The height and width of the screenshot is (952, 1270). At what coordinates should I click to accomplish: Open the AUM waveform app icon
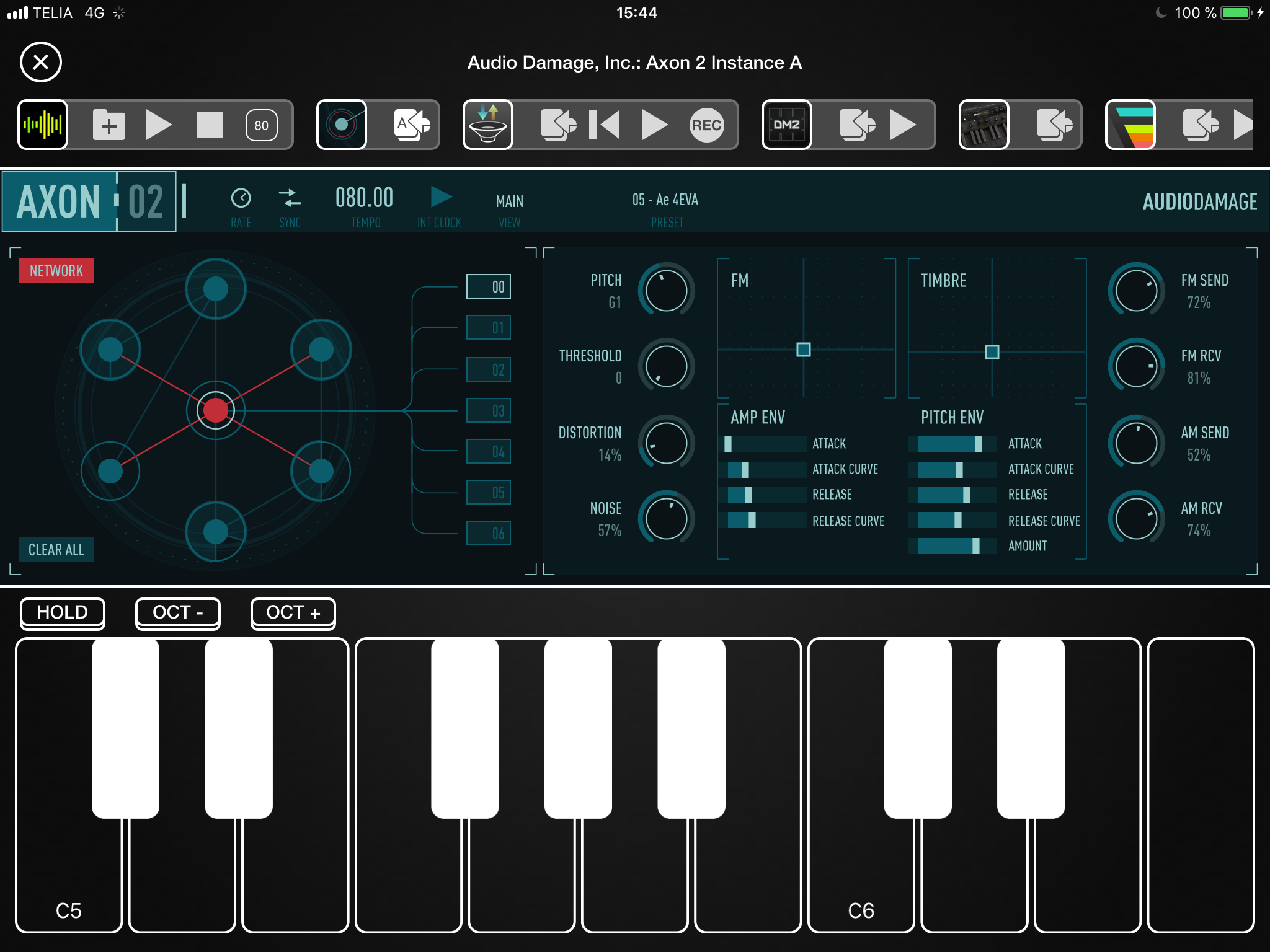pos(43,125)
